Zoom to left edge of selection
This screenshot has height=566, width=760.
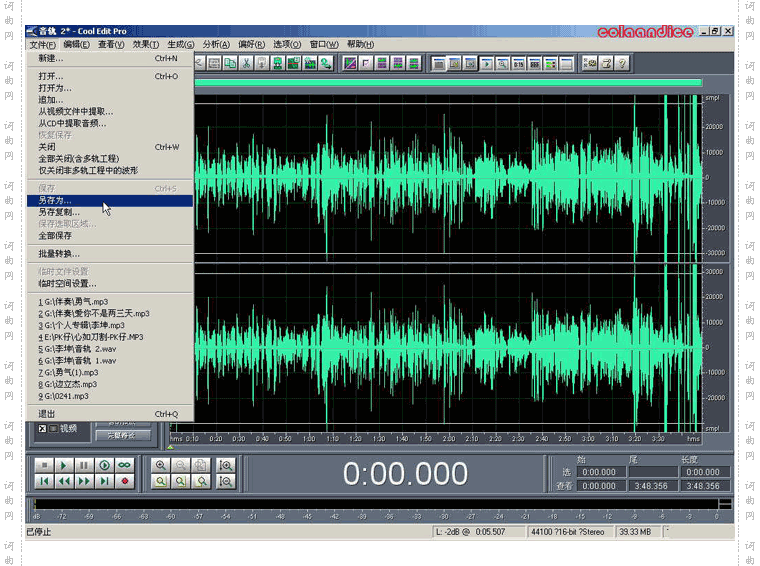coord(180,481)
